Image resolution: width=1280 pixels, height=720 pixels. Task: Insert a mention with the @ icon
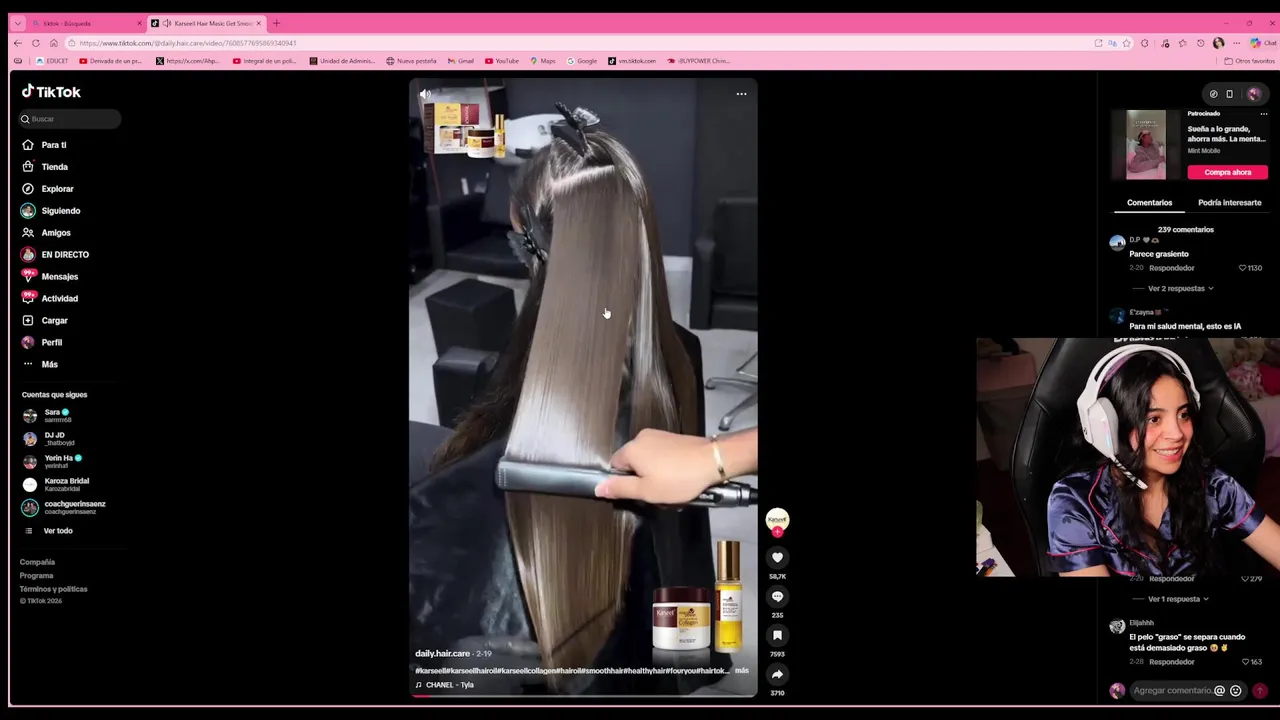(1219, 691)
